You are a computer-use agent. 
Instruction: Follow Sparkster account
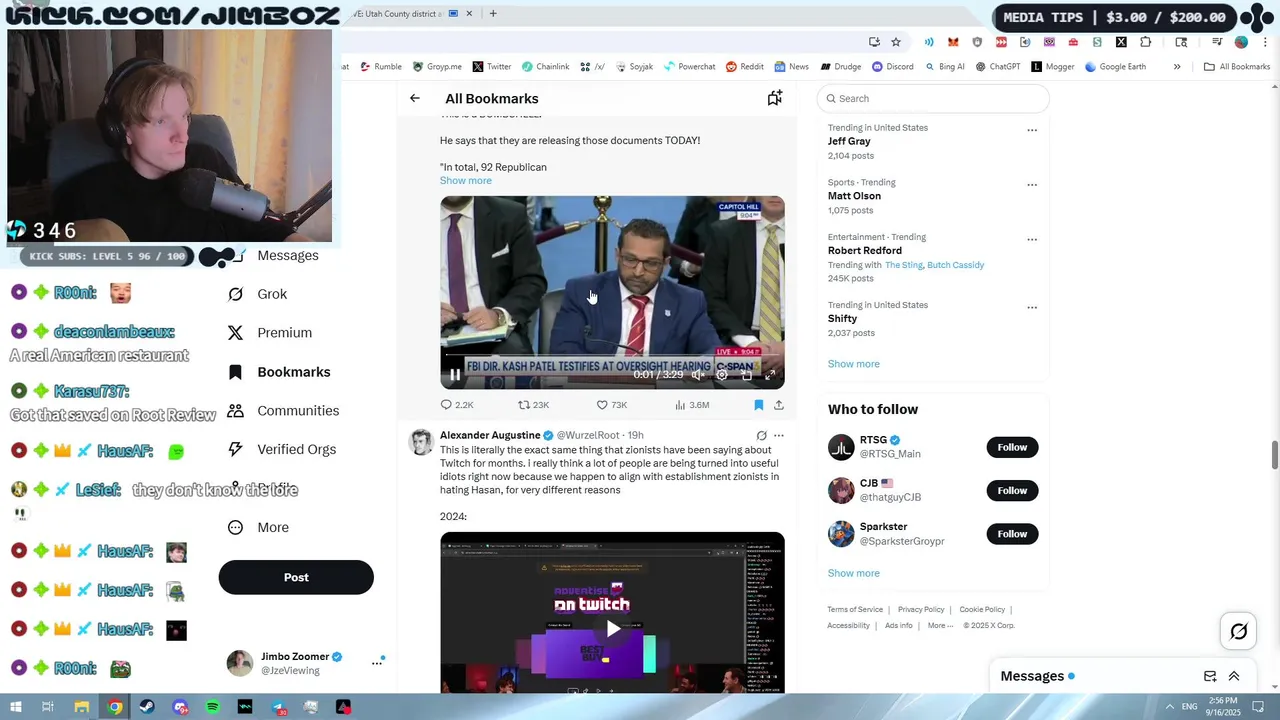tap(1012, 534)
